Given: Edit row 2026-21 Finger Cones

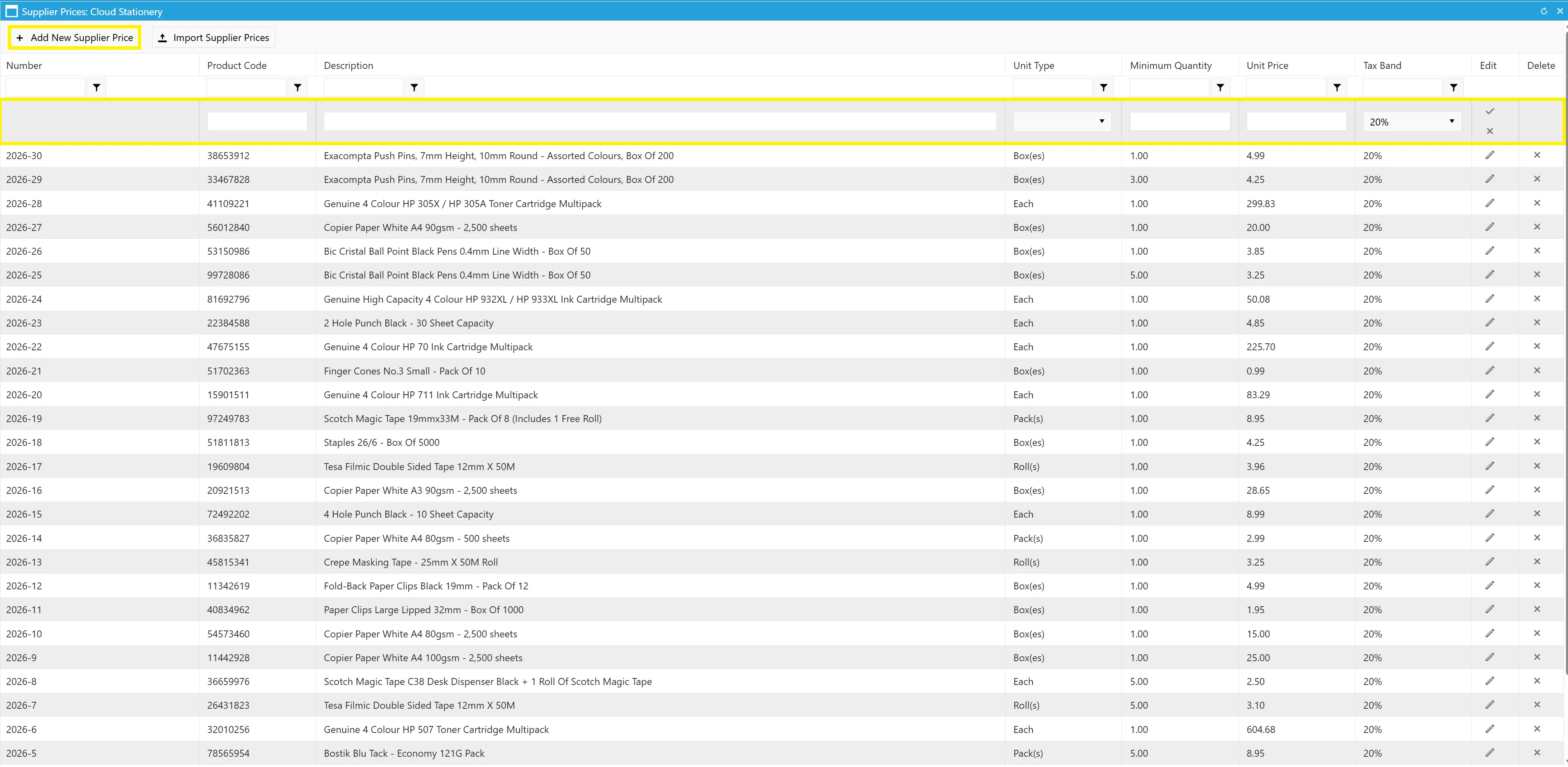Looking at the screenshot, I should (x=1490, y=370).
